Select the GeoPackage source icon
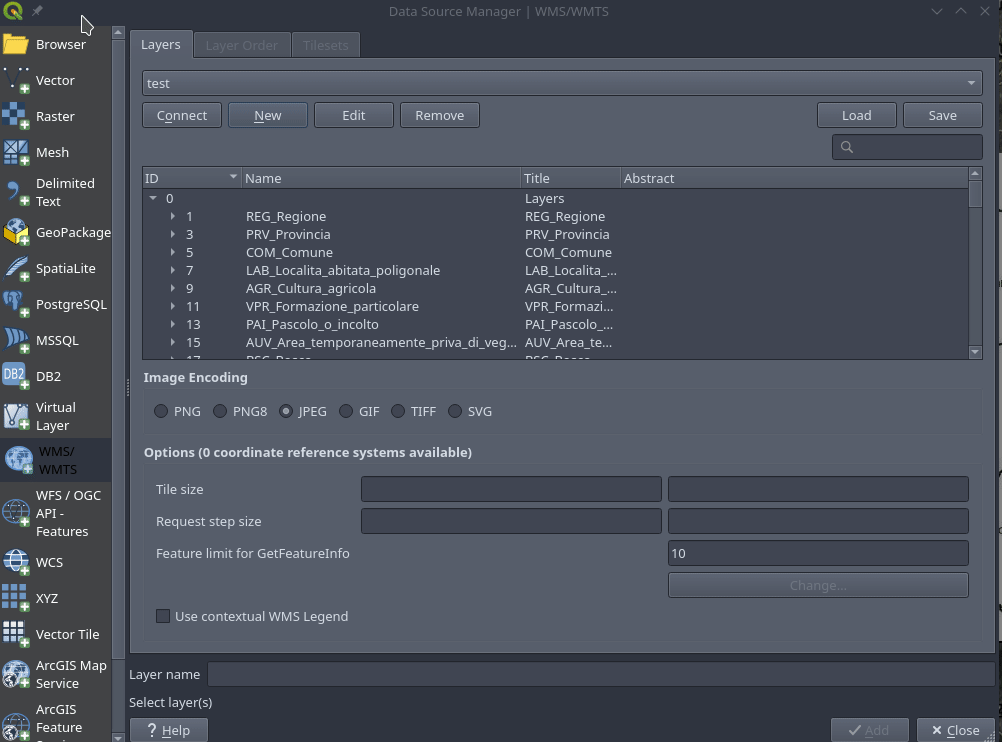Viewport: 1002px width, 742px height. 15,233
